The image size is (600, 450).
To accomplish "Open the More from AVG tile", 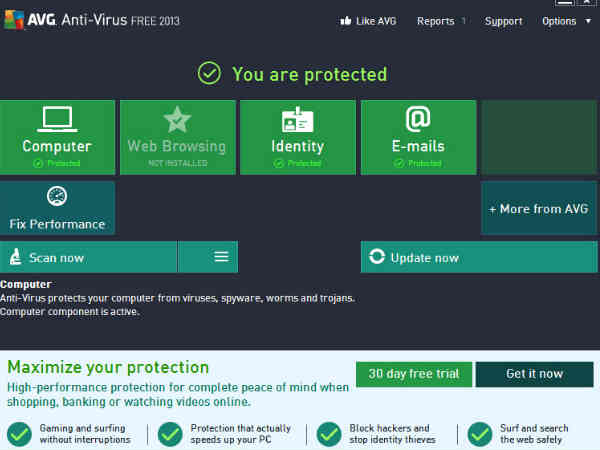I will [x=539, y=208].
